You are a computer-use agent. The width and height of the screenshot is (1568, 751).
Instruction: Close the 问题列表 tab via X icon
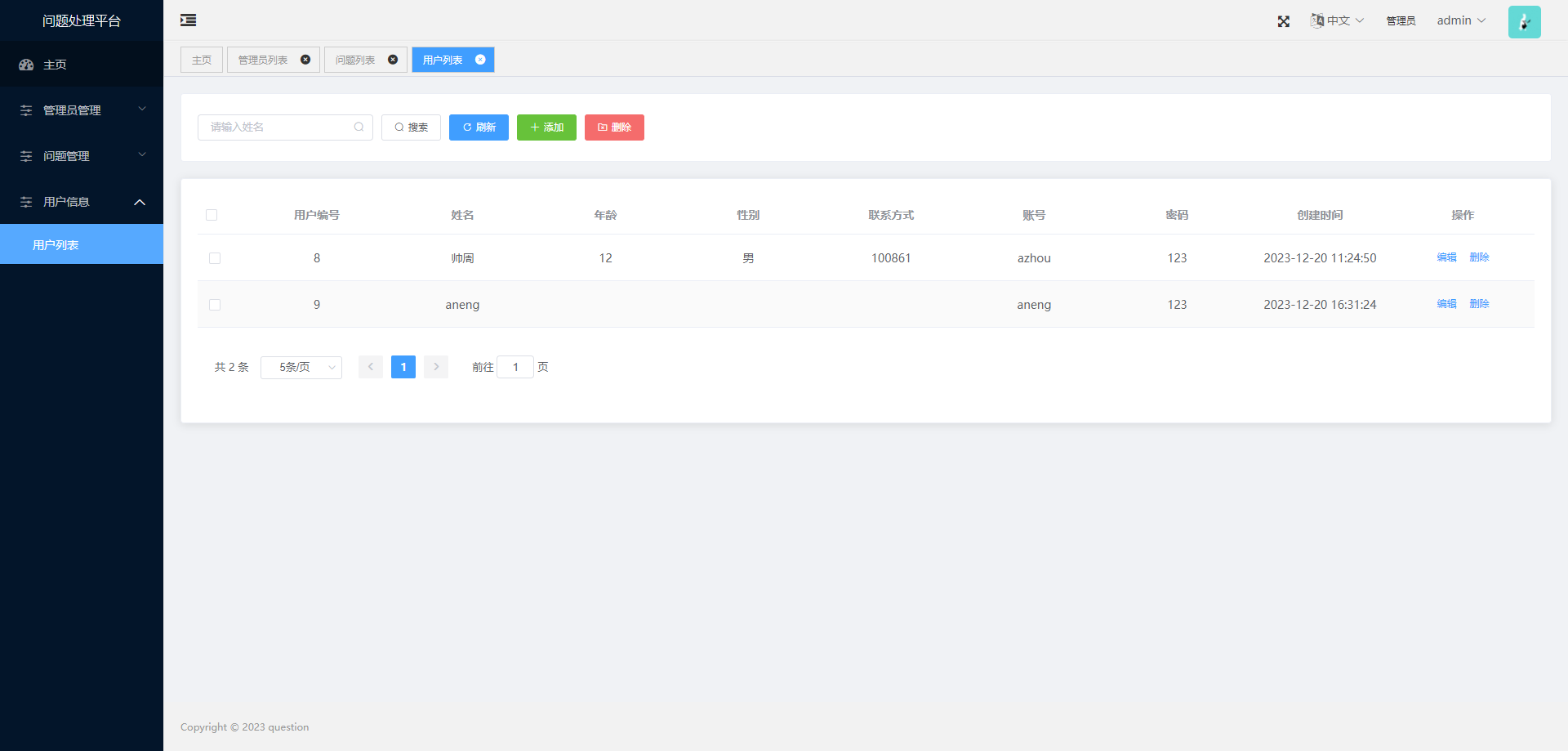[x=393, y=60]
